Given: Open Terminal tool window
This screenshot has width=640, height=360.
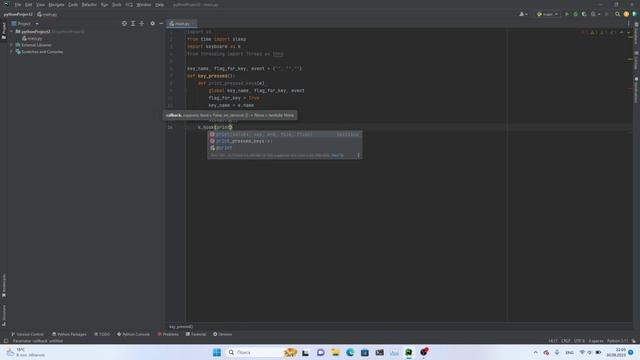Looking at the screenshot, I should (196, 334).
